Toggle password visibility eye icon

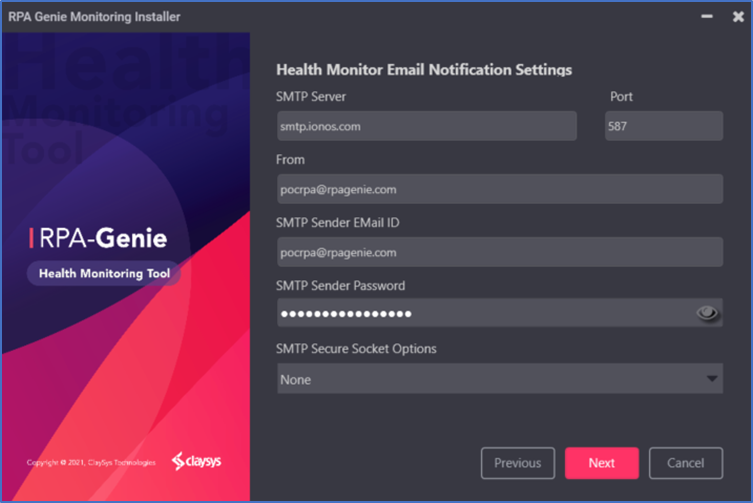(707, 314)
